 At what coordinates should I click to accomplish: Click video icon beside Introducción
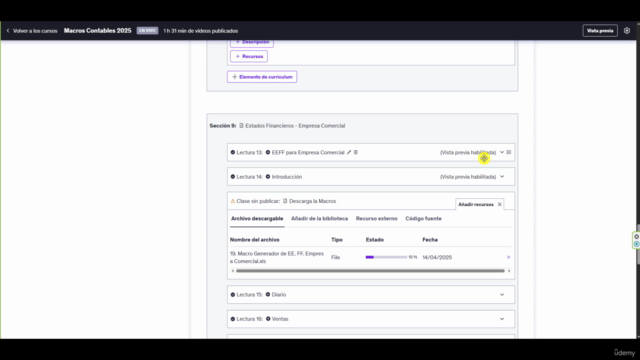[268, 177]
